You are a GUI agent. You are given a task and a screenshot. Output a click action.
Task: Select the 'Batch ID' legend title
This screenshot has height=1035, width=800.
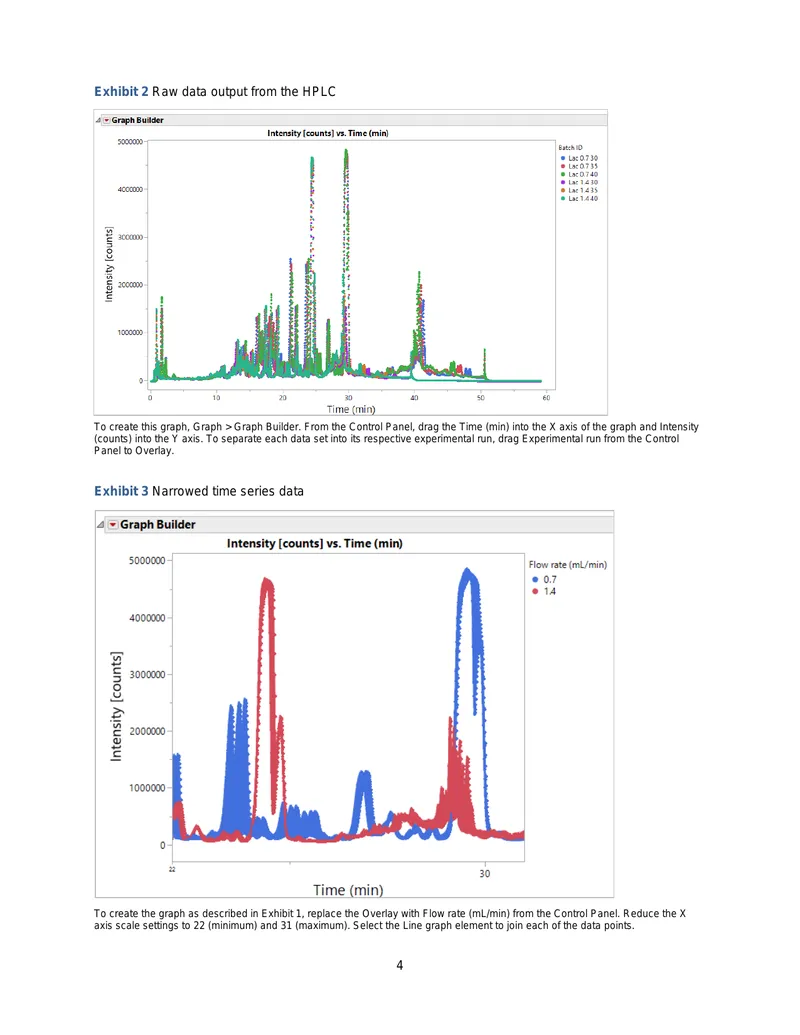click(x=570, y=148)
